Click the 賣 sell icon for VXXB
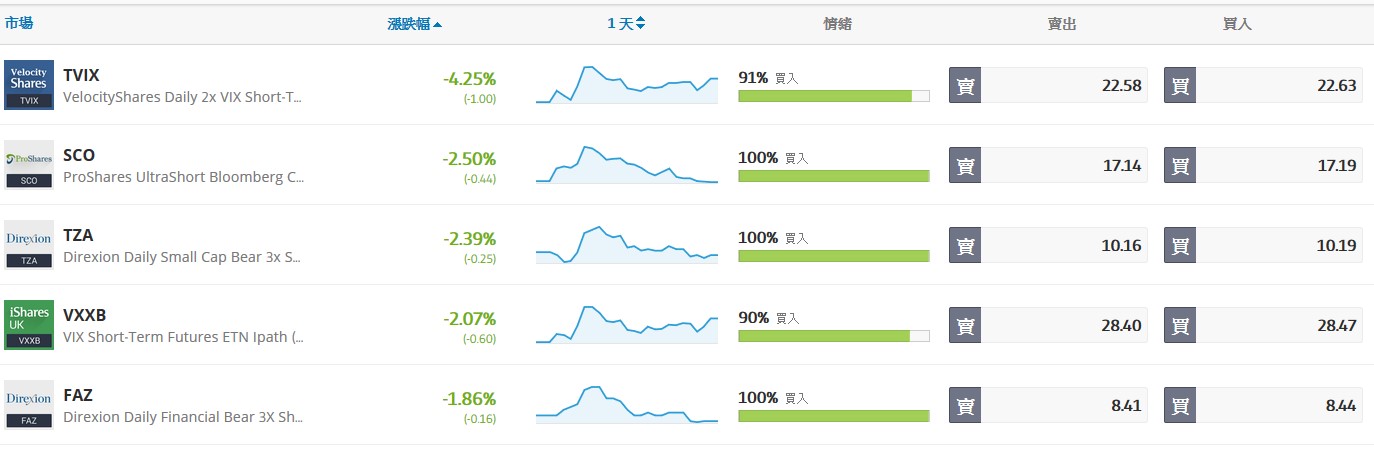 click(965, 325)
